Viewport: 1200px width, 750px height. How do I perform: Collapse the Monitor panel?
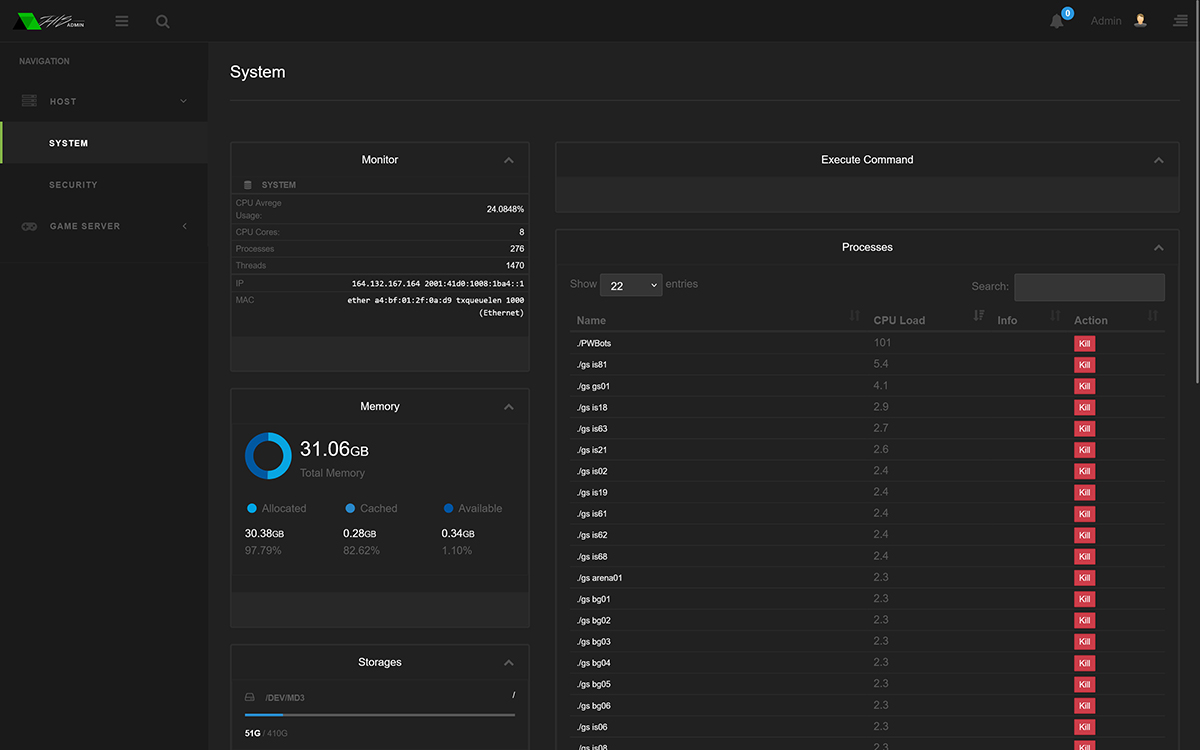pos(509,160)
